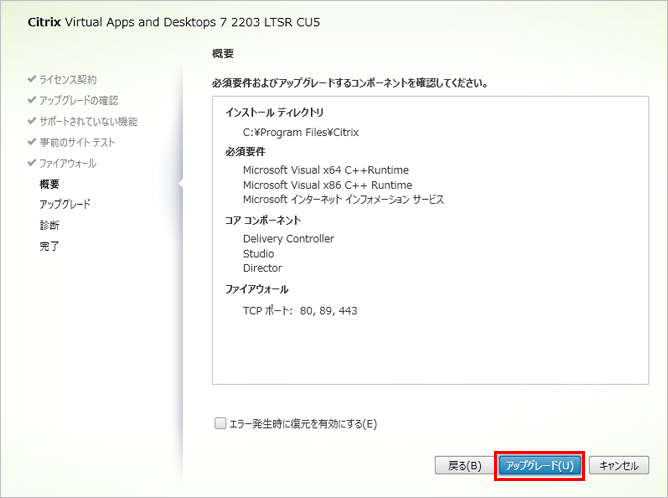Click 必須要件 heading in summary box
This screenshot has width=668, height=498.
click(245, 152)
